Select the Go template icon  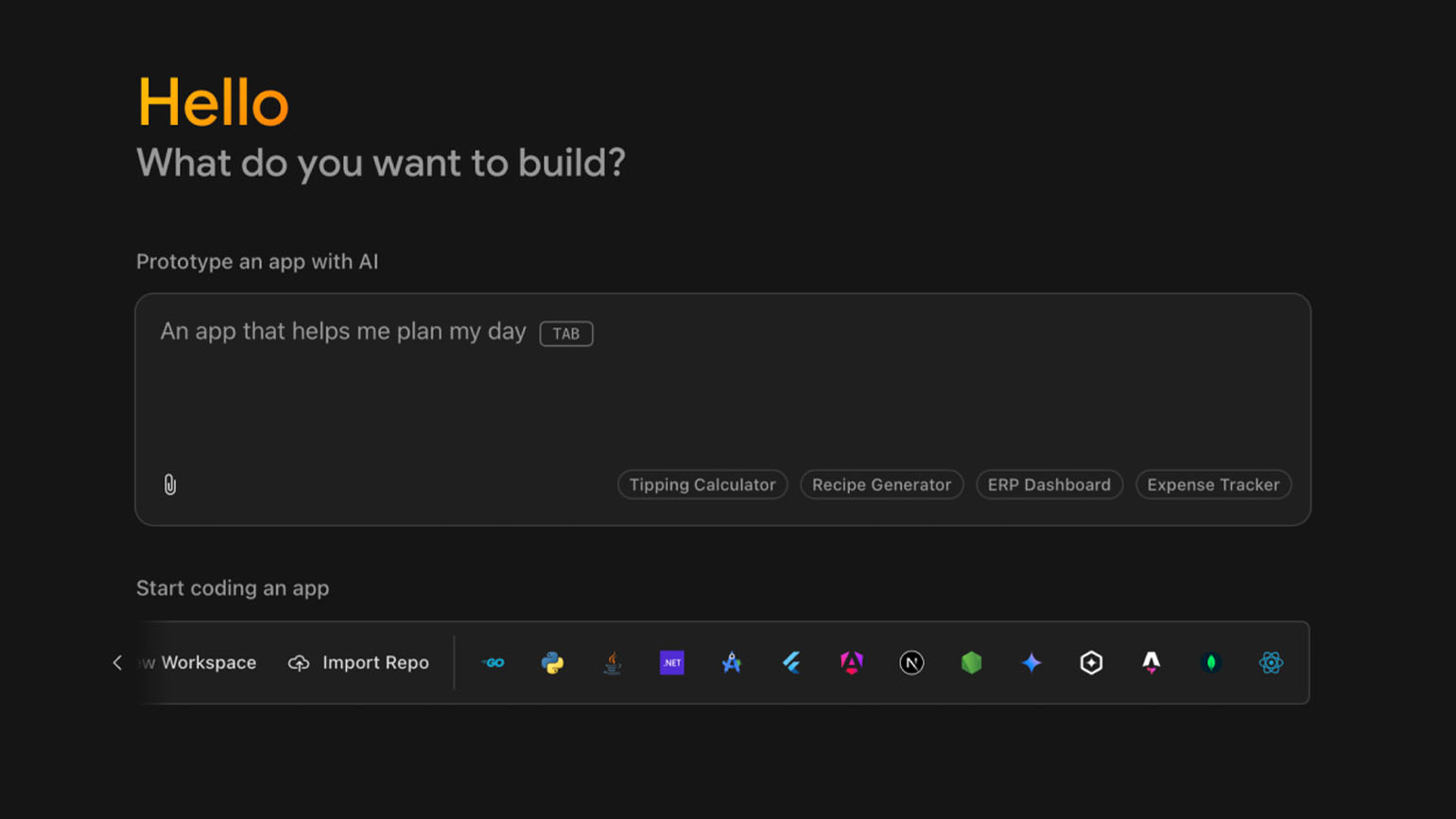tap(493, 663)
